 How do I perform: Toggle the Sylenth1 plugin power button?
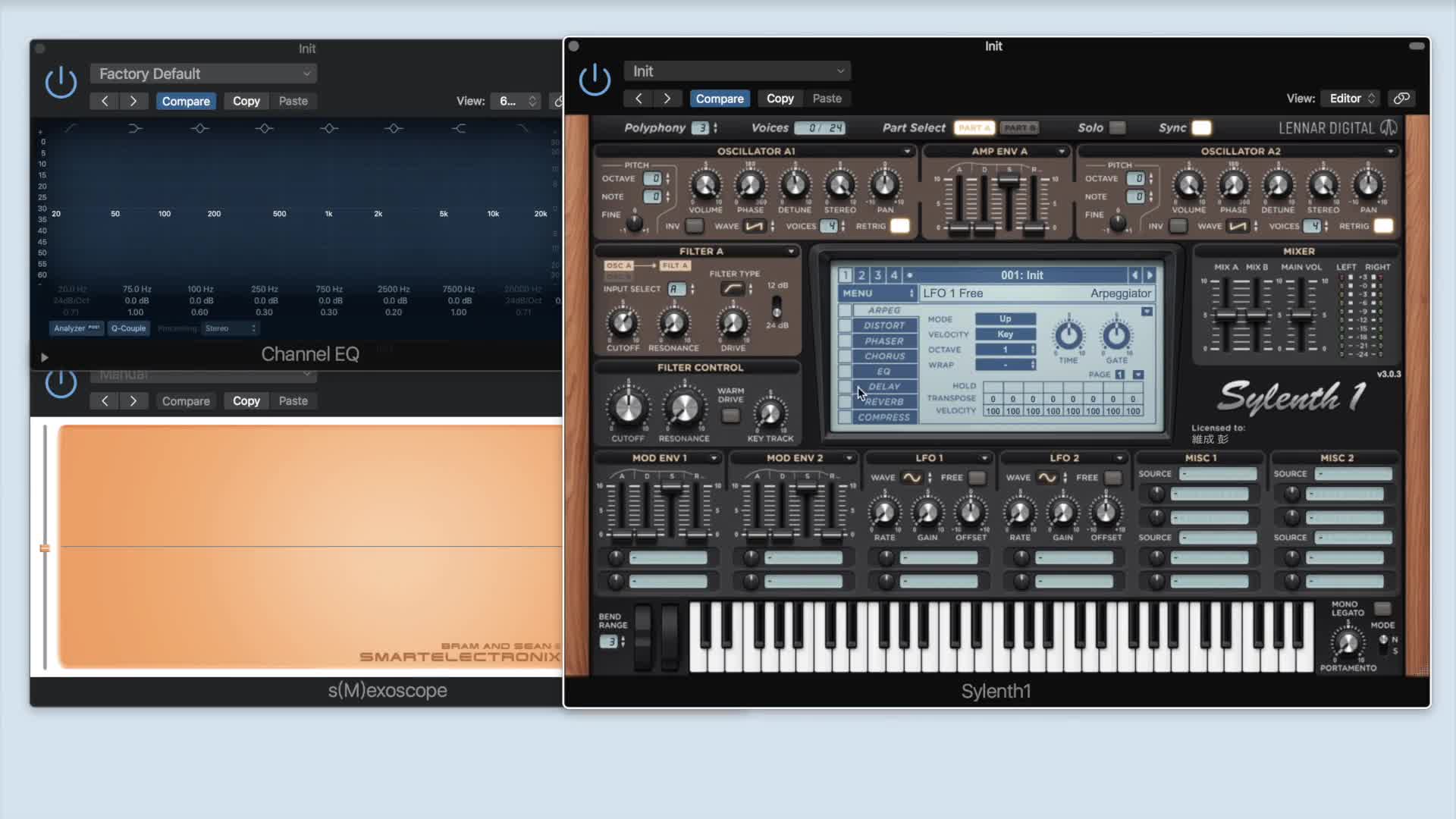595,80
